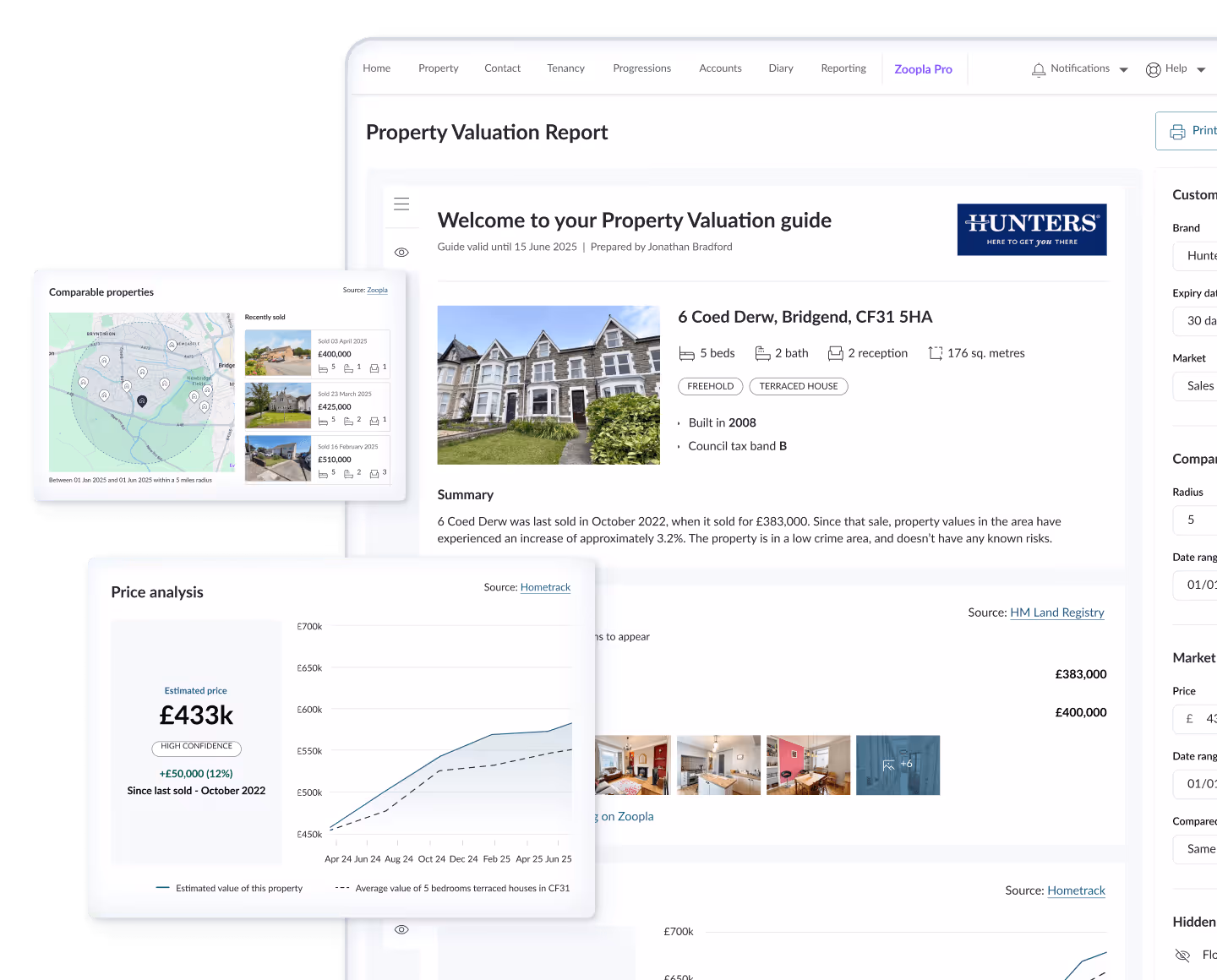Open the Reporting menu item
Image resolution: width=1217 pixels, height=980 pixels.
[843, 68]
